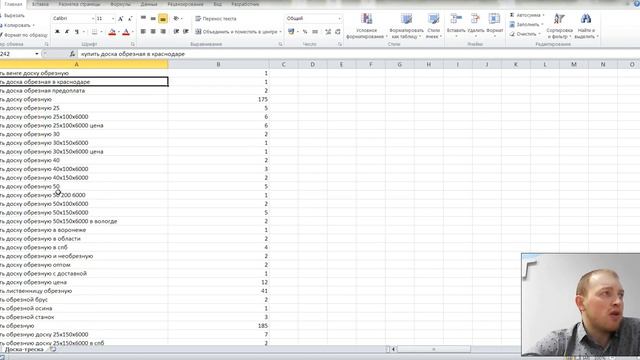
Task: Click accounting number format icon
Action: (291, 31)
